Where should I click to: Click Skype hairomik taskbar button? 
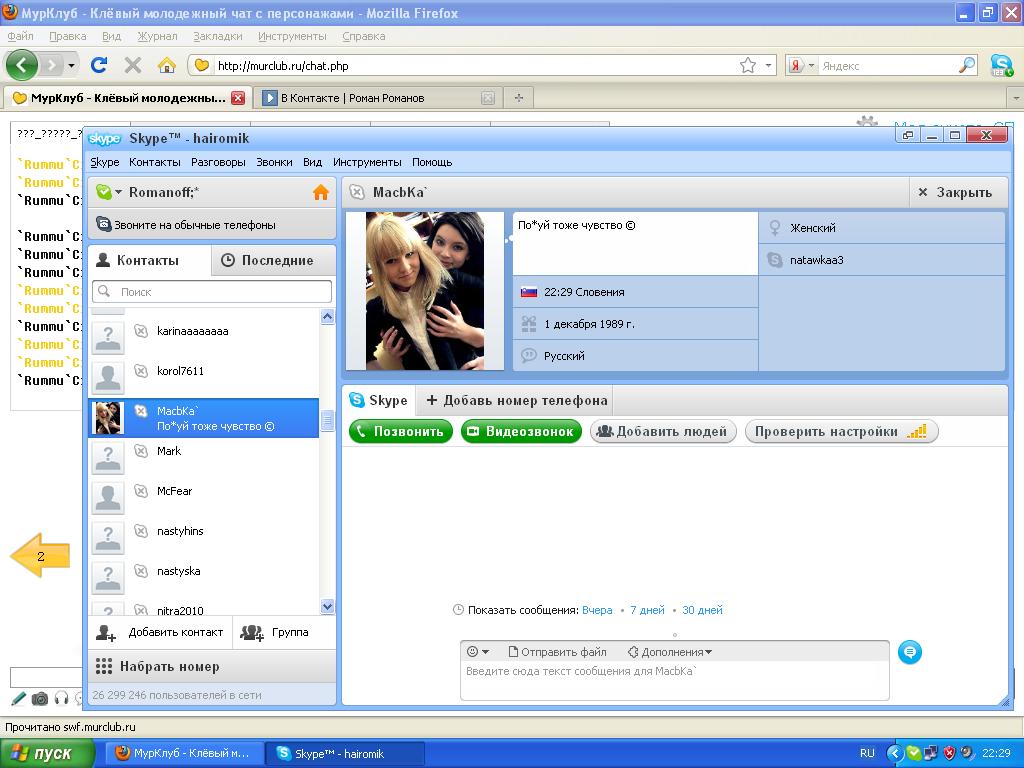pos(345,754)
